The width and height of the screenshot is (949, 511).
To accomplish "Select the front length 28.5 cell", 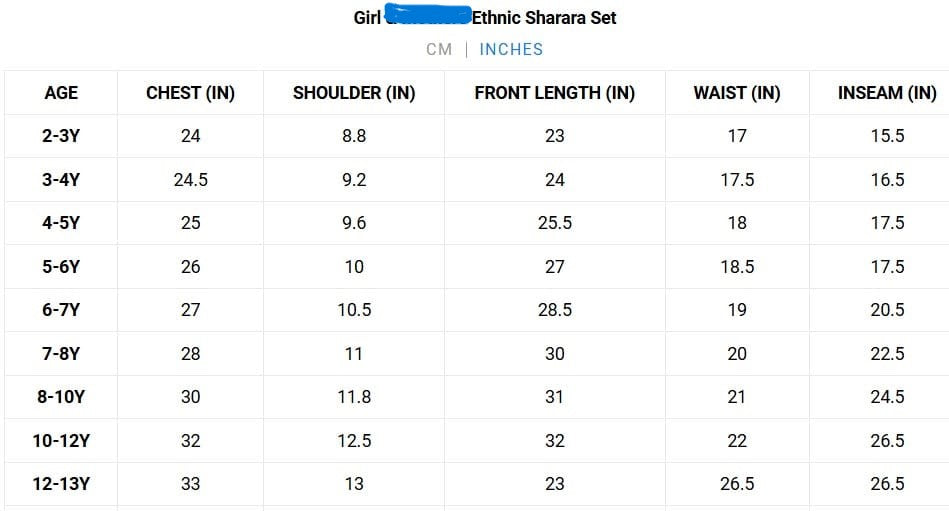I will click(x=554, y=310).
